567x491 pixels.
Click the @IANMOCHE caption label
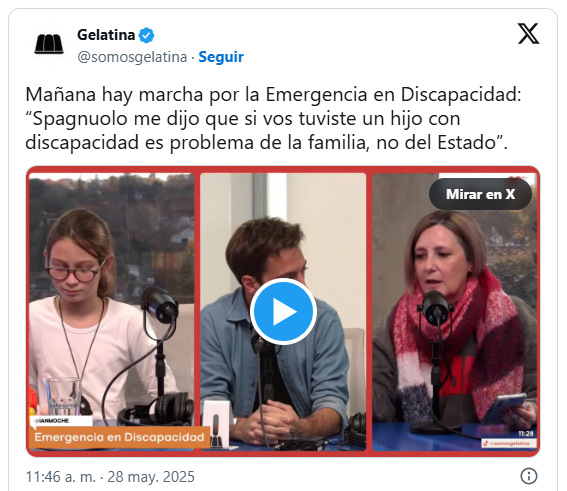tap(52, 421)
